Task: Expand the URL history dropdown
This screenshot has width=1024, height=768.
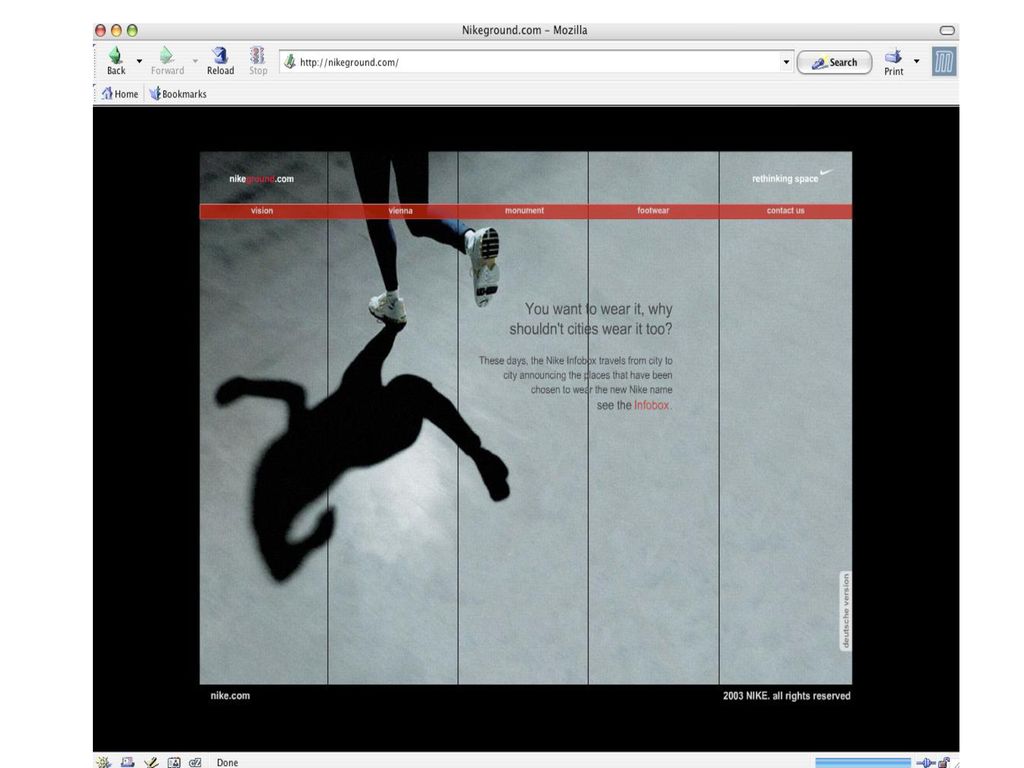Action: [786, 62]
